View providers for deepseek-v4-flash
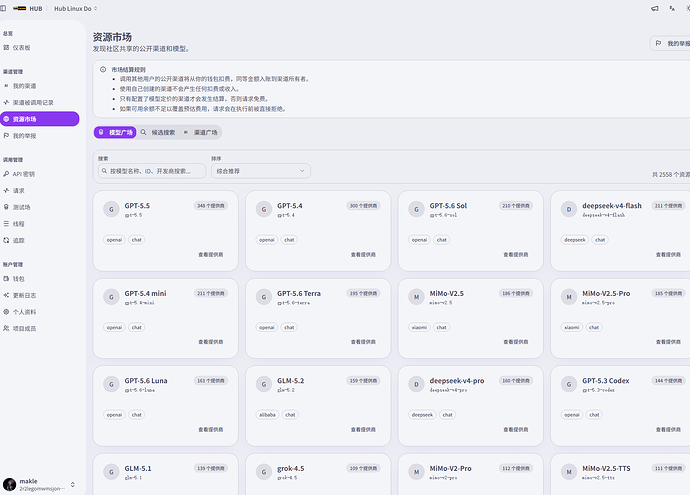The width and height of the screenshot is (690, 495). tap(668, 254)
